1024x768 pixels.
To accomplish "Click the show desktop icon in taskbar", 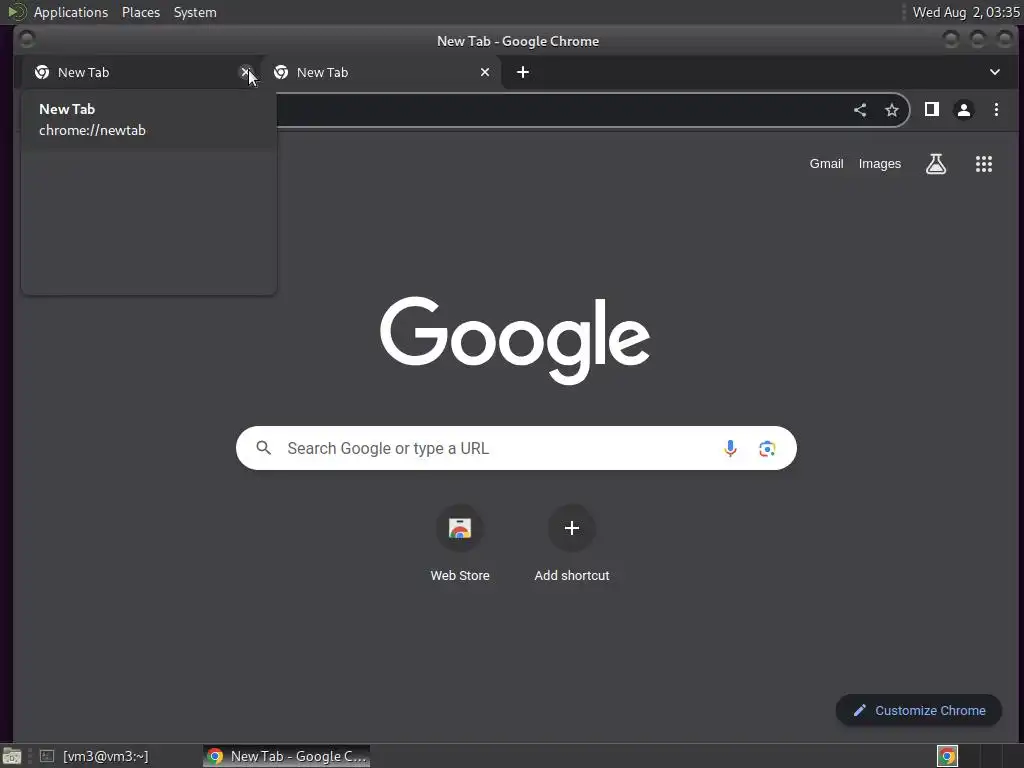I will 12,756.
